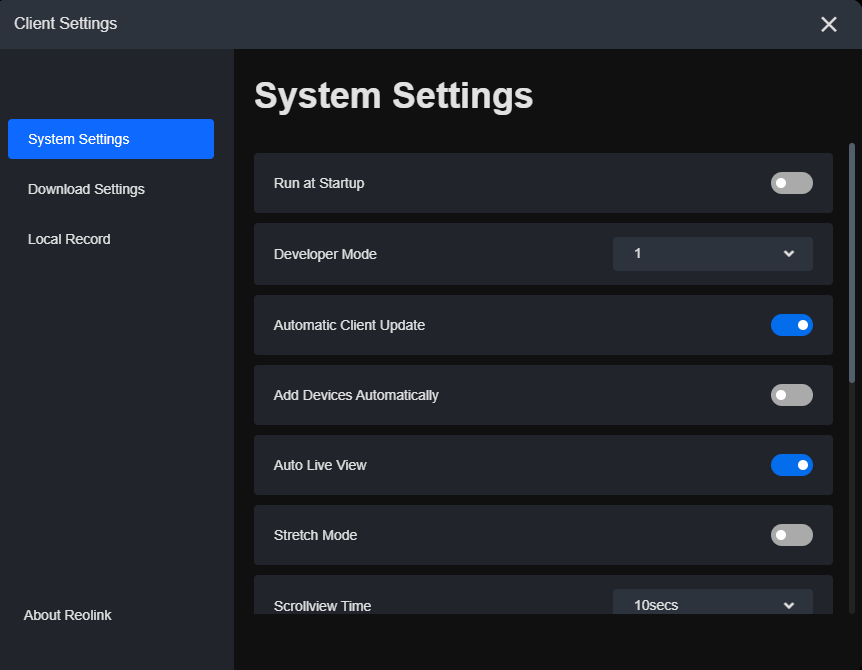Open System Settings in sidebar

coord(111,139)
